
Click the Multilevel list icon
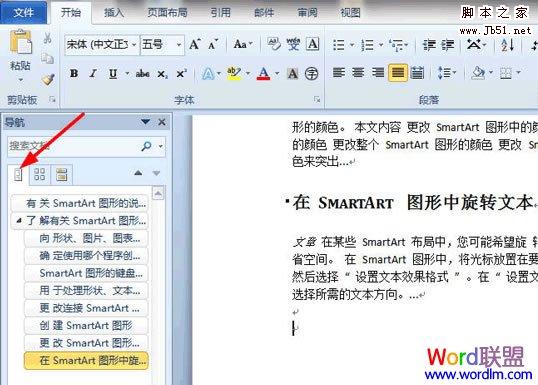click(x=397, y=45)
